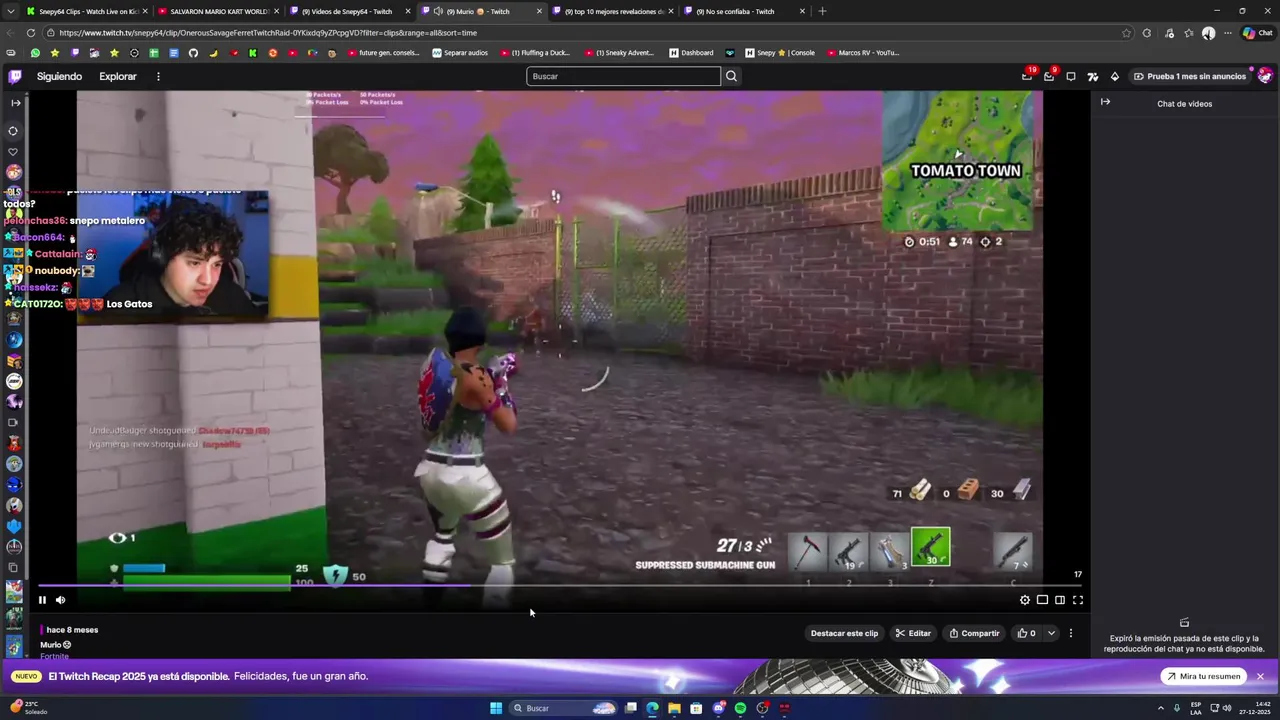Open the Snepy Console bookmark
The height and width of the screenshot is (720, 1280).
[x=780, y=53]
